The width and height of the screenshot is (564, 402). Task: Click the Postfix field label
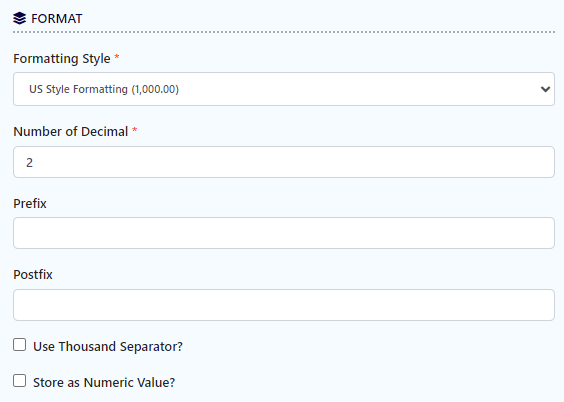(33, 275)
